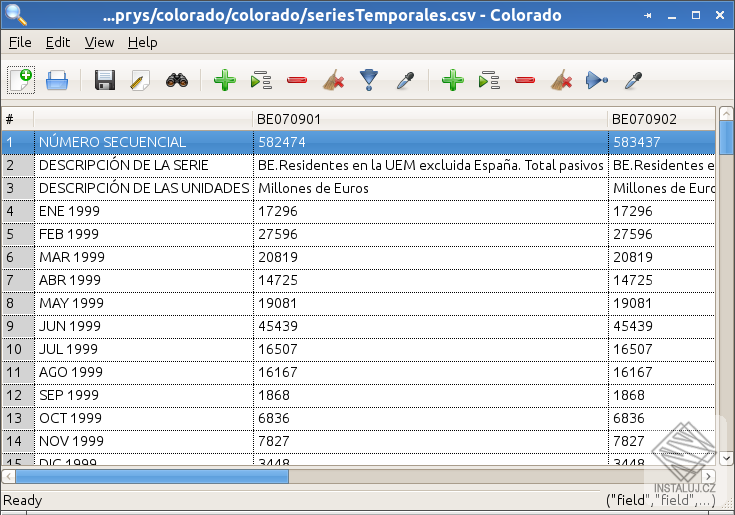Select the JUL 1999 cell
This screenshot has width=735, height=515.
[x=144, y=349]
